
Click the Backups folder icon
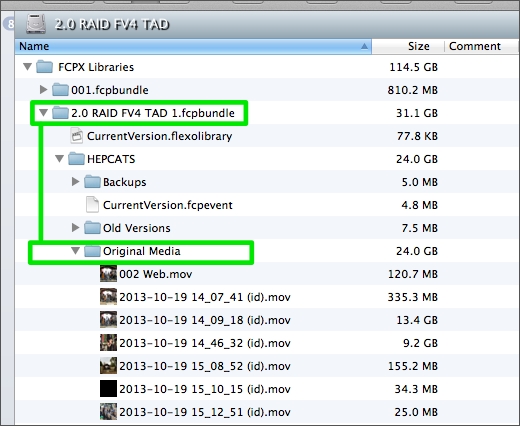coord(92,182)
